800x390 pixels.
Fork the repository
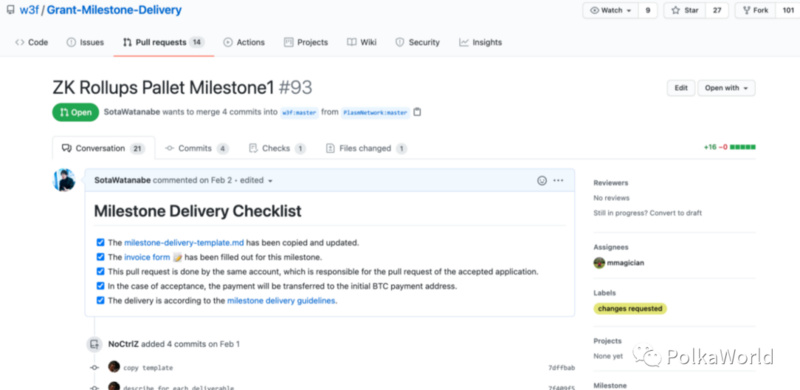(x=755, y=10)
